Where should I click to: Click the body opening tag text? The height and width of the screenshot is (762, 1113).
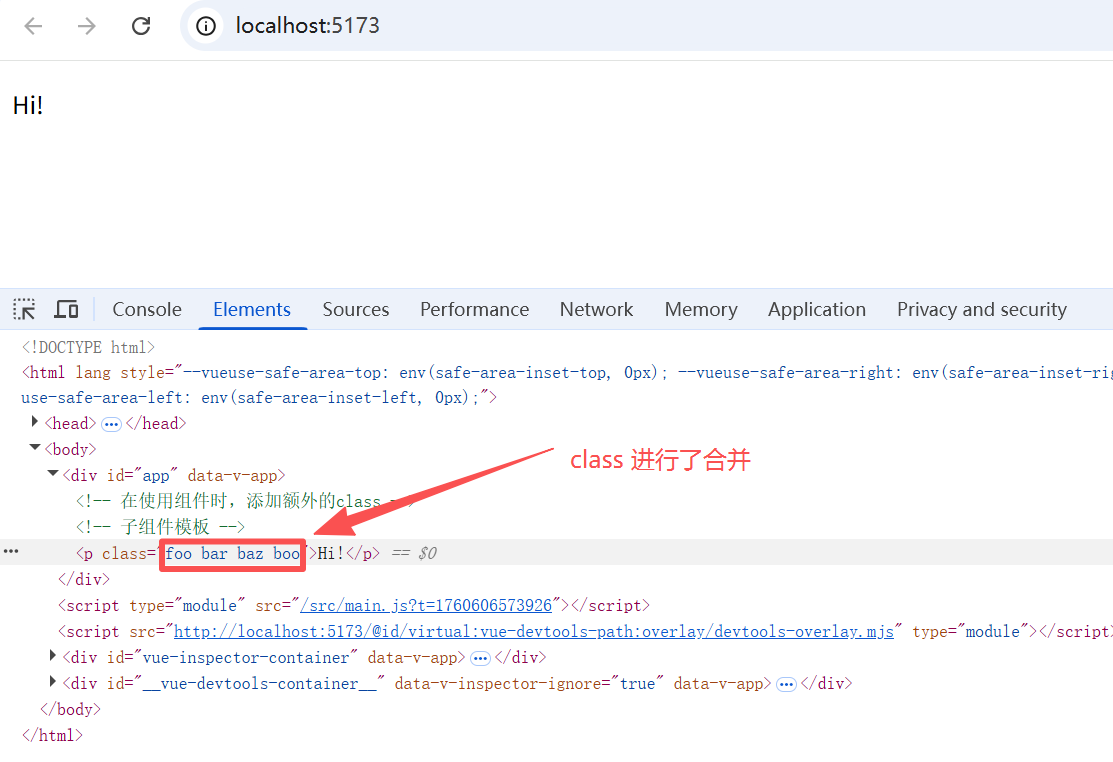pos(70,450)
